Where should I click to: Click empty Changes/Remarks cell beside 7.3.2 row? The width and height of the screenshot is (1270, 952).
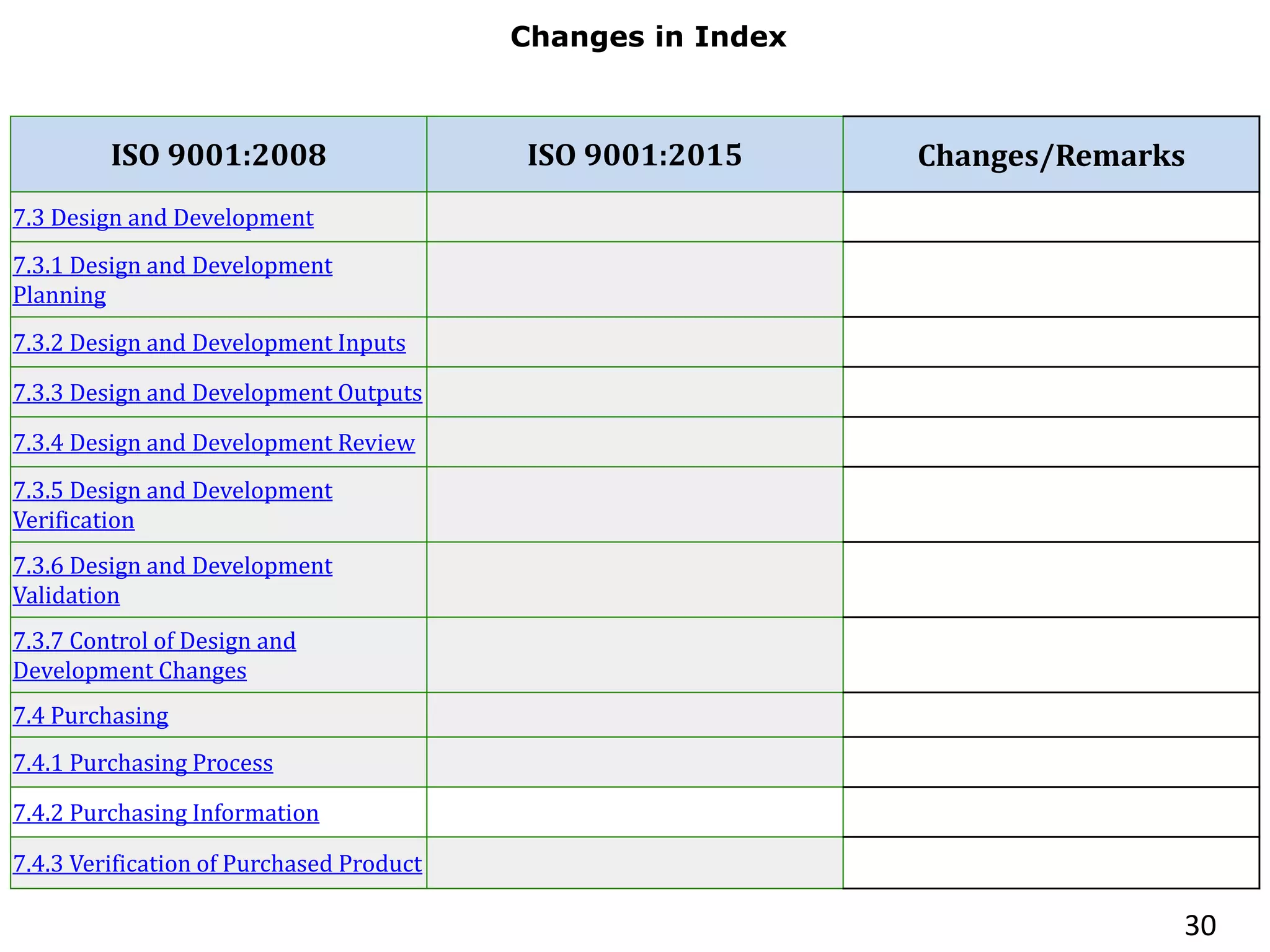pyautogui.click(x=1050, y=342)
